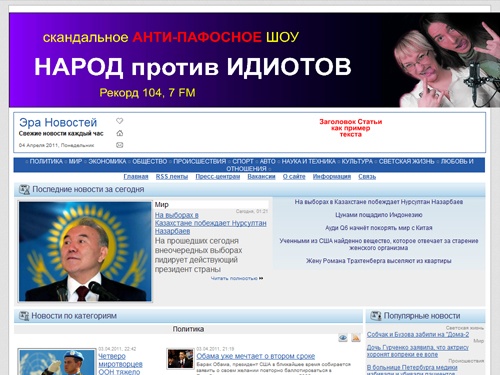Open article На выборах в Казахстане побеждает link

(210, 223)
